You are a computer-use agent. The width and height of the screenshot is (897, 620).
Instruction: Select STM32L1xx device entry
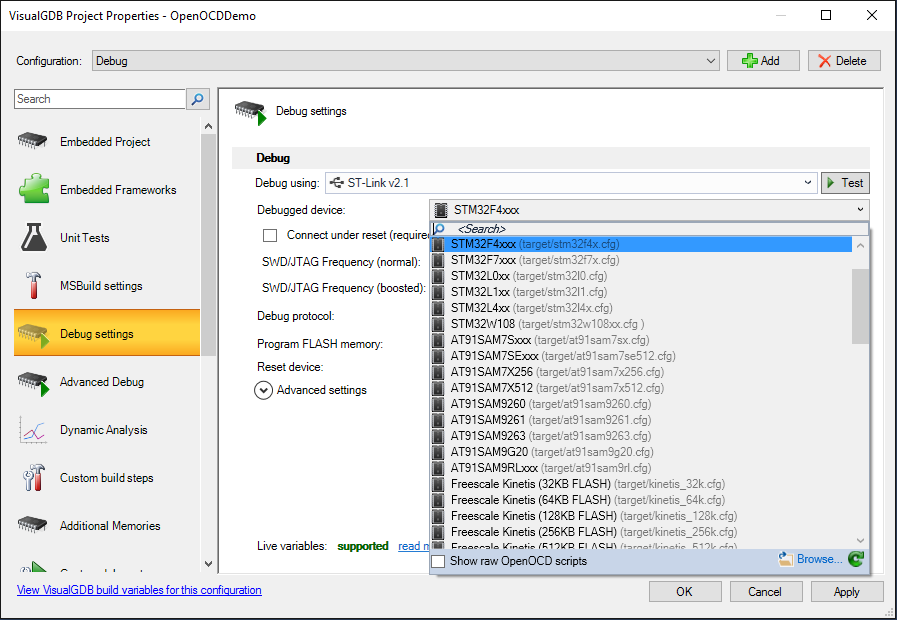641,292
